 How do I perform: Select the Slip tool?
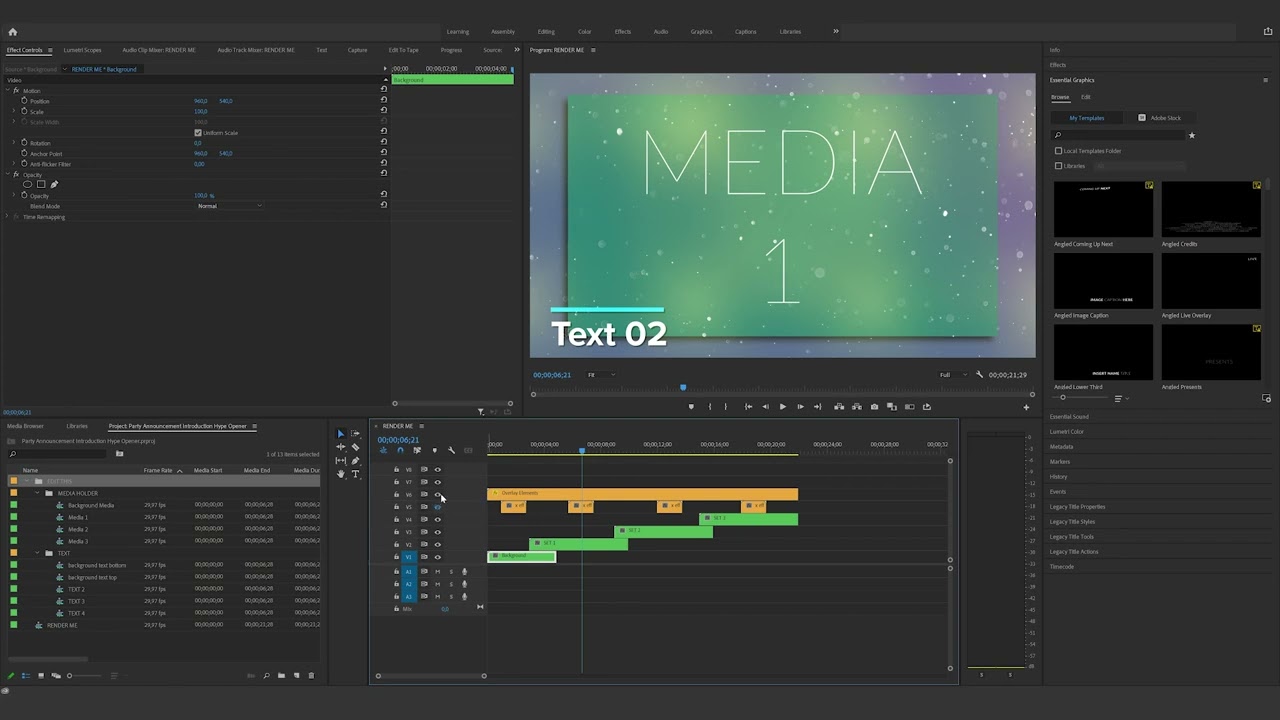click(340, 461)
